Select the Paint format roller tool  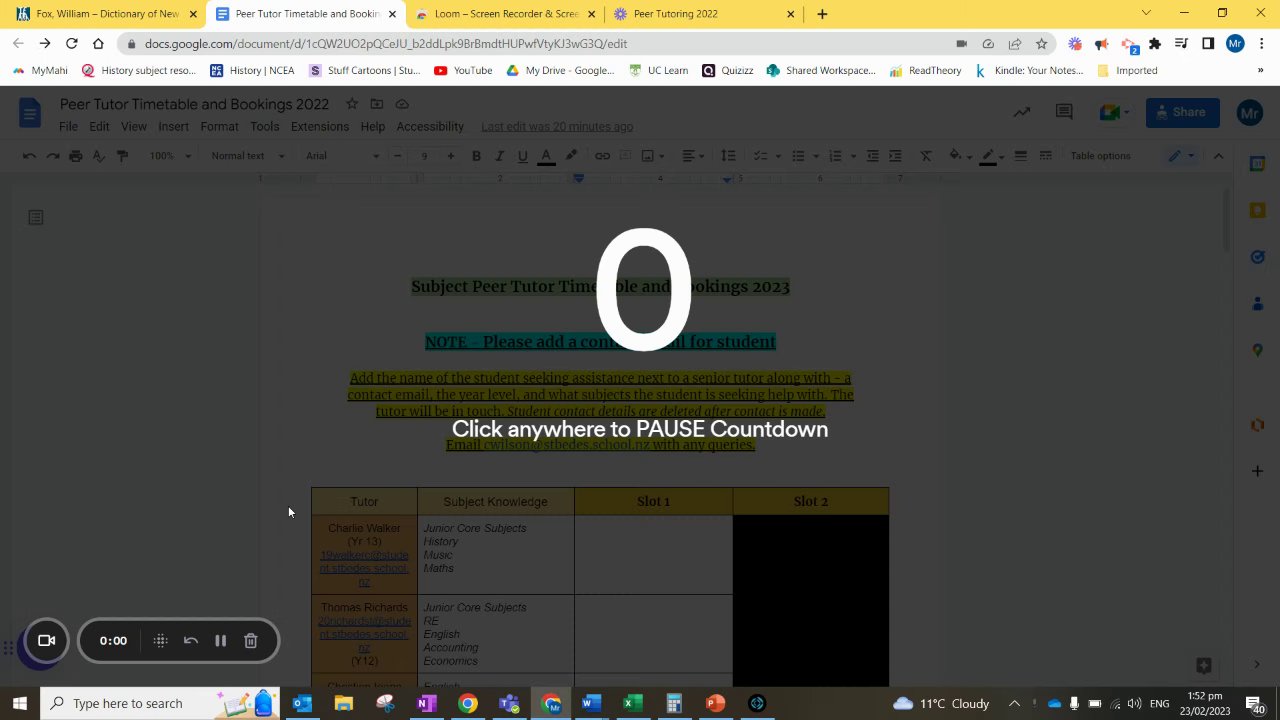coord(122,156)
